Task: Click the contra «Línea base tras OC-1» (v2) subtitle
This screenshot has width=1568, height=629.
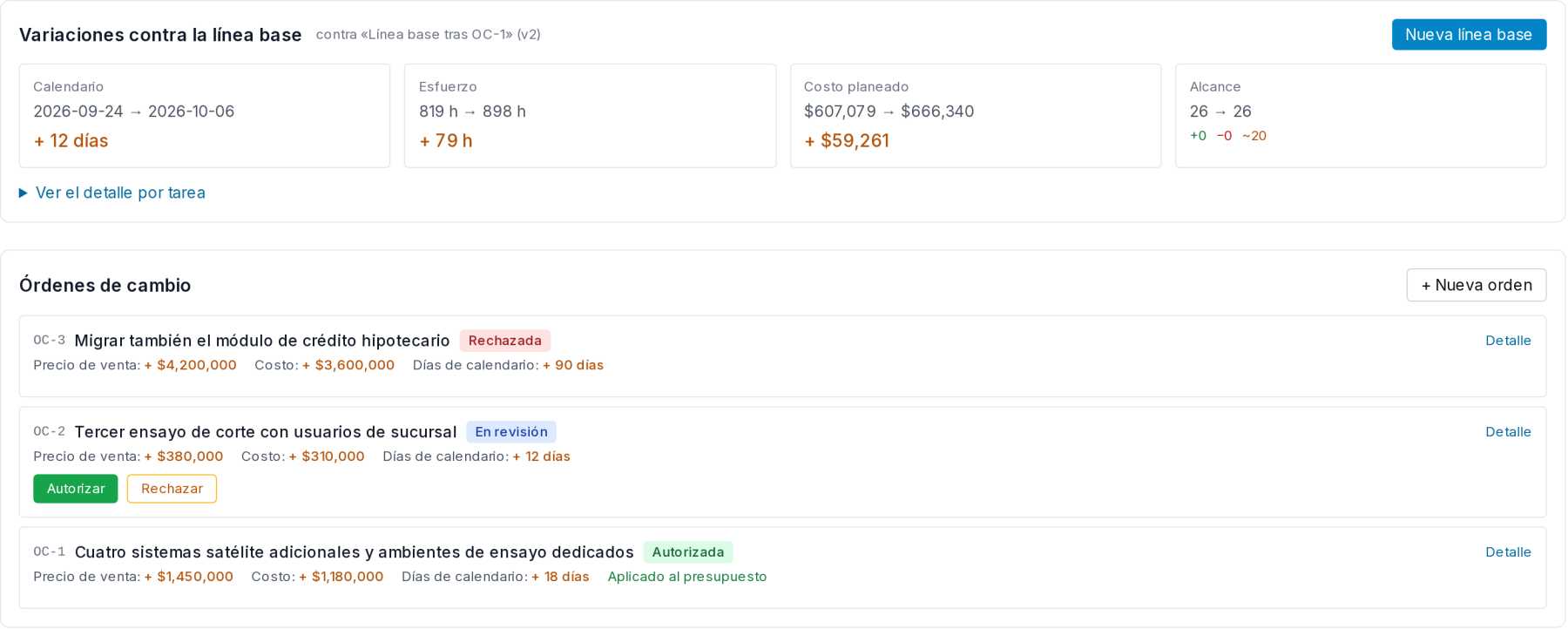Action: [x=429, y=35]
